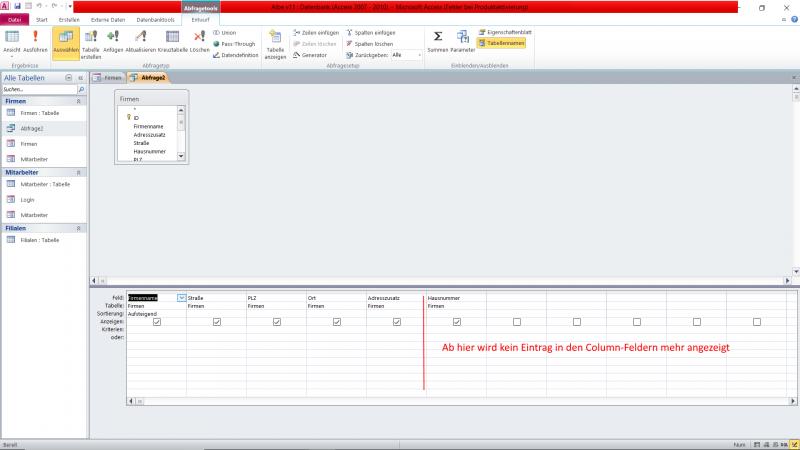Click the search magnifier in navigation pane
Viewport: 800px width, 450px height.
click(x=81, y=89)
